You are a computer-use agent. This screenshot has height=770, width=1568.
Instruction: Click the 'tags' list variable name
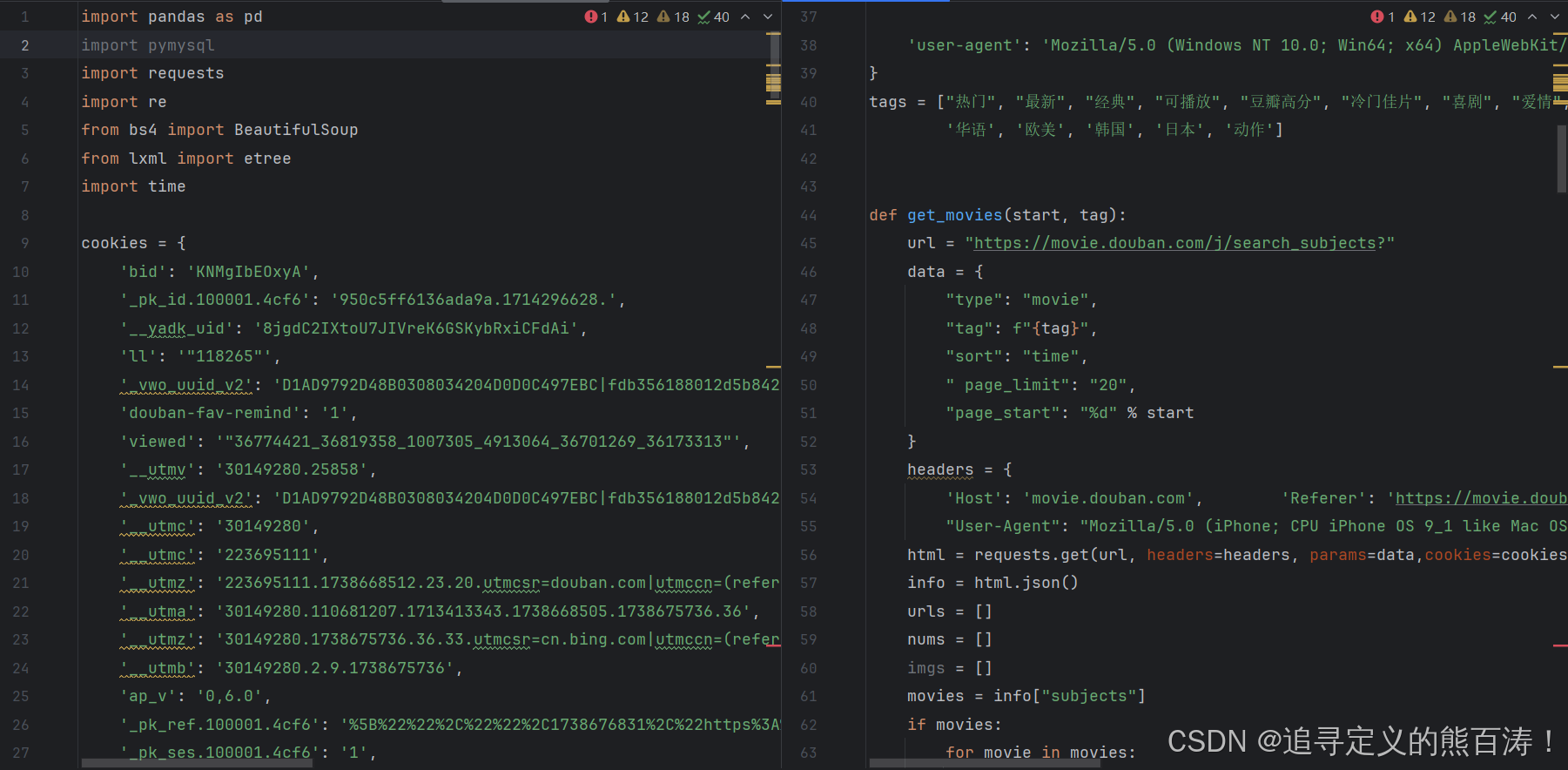[x=888, y=102]
